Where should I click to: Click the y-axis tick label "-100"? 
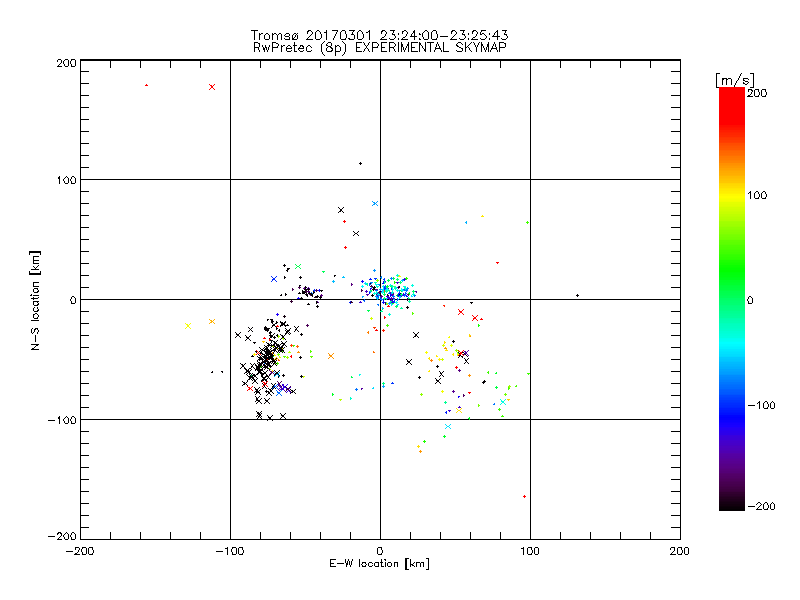(62, 420)
